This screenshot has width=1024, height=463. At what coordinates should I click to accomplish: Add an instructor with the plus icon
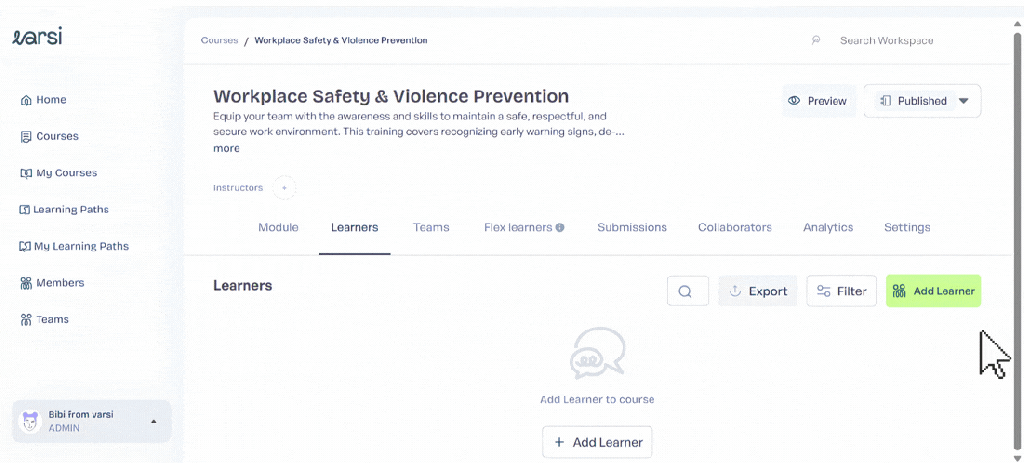pos(284,188)
